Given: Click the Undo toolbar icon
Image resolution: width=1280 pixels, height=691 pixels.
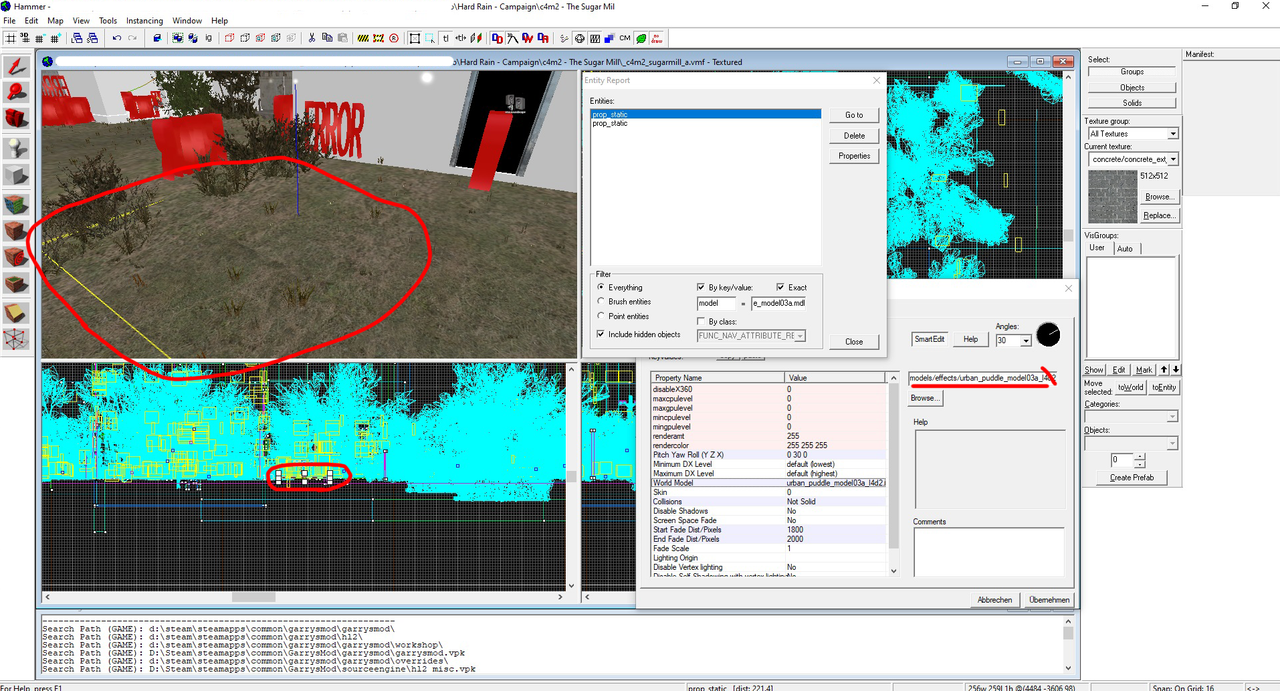Looking at the screenshot, I should pos(117,38).
